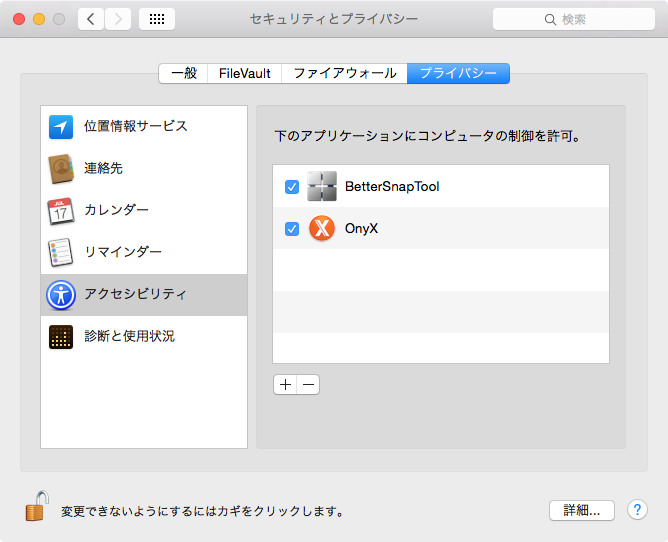Click the 検索 search field

click(574, 19)
